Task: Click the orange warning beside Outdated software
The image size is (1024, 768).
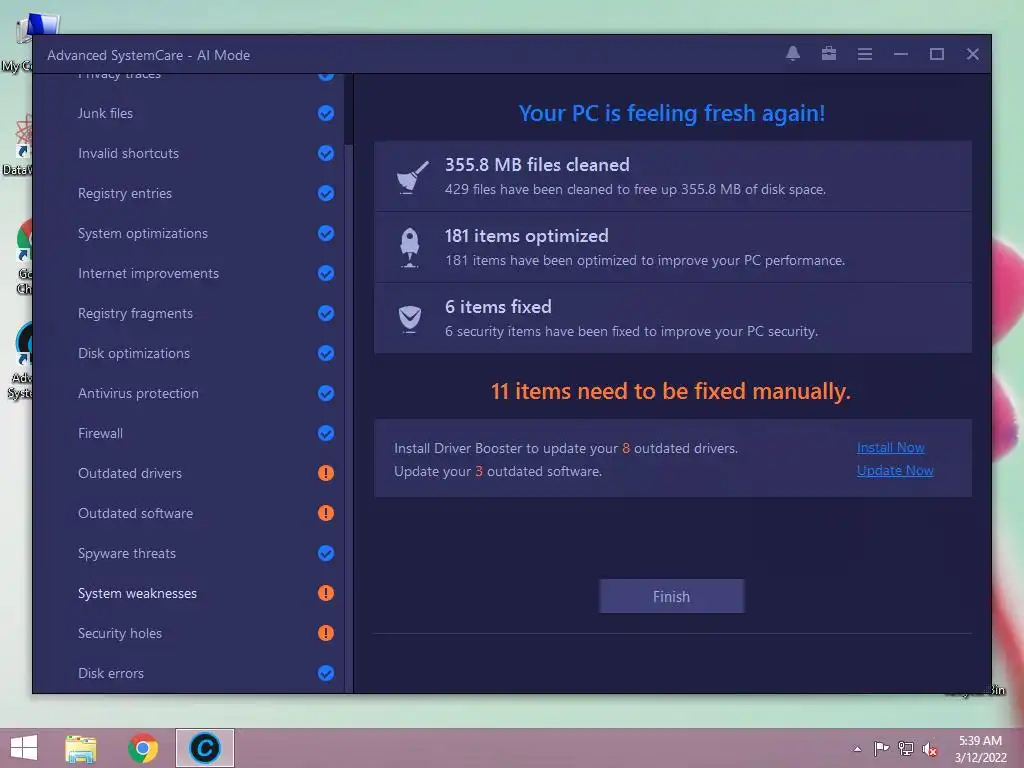Action: 326,513
